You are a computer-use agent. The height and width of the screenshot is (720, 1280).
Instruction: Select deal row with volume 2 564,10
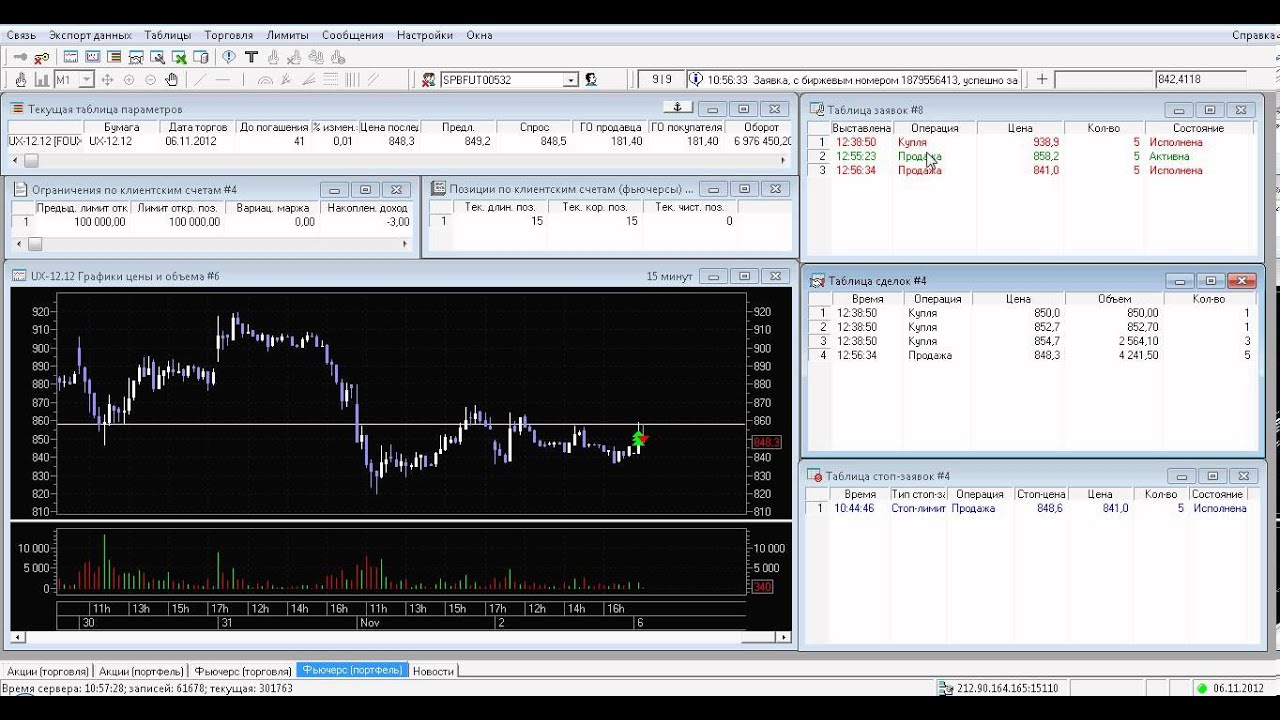tap(1030, 341)
